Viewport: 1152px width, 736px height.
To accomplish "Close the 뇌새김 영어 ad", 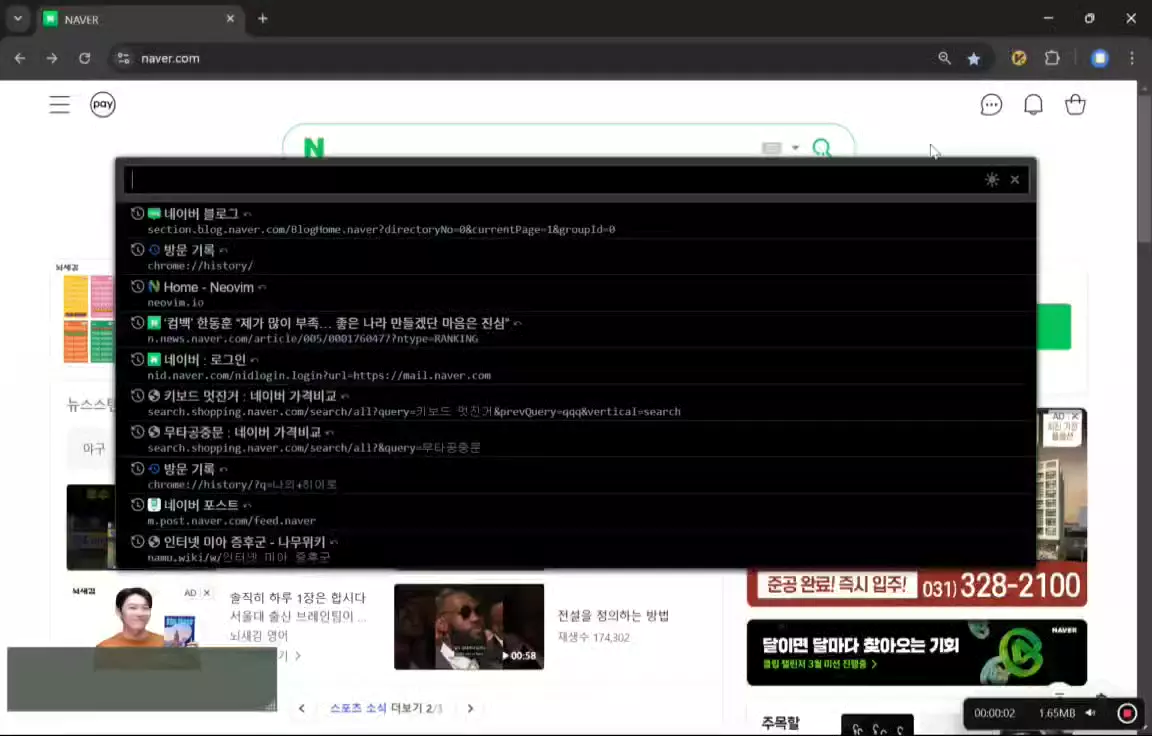I will click(206, 593).
